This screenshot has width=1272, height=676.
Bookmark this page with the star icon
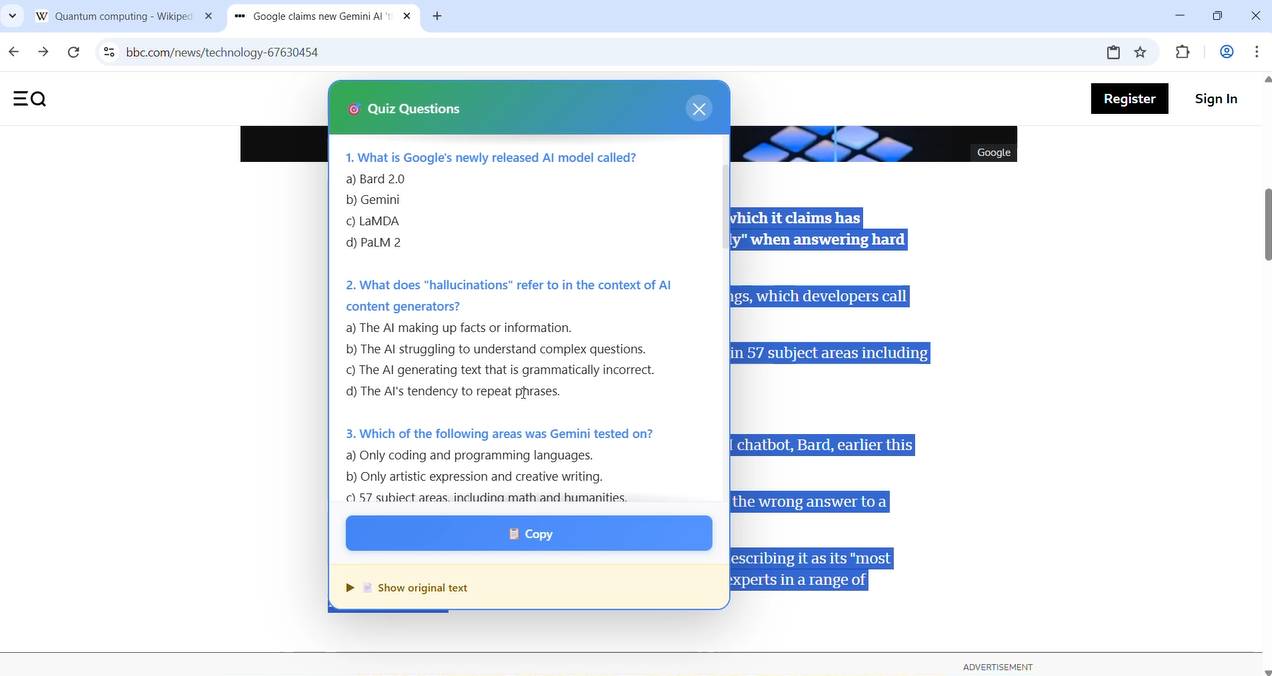click(x=1140, y=52)
